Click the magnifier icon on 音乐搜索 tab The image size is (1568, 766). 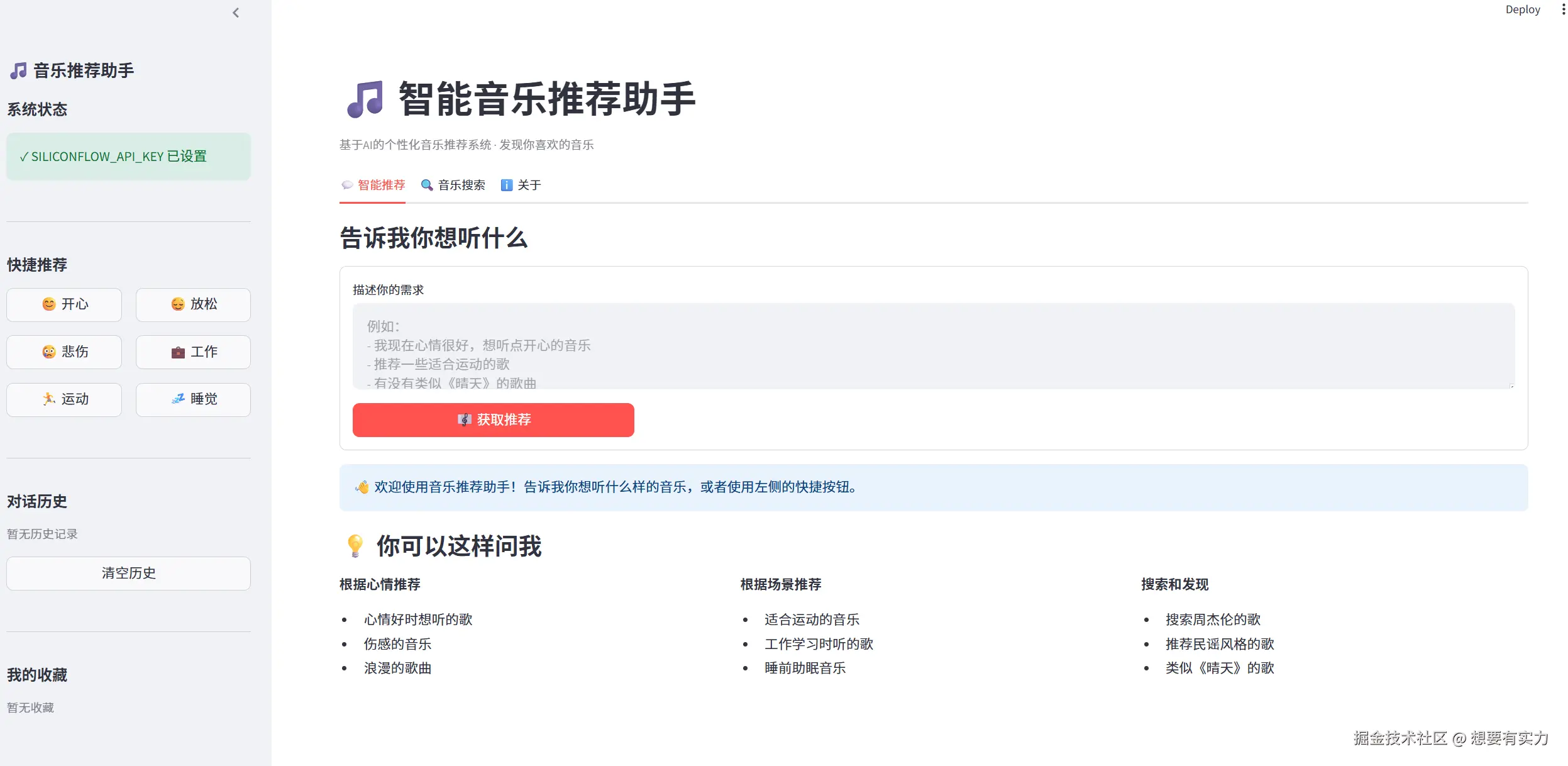[x=427, y=185]
